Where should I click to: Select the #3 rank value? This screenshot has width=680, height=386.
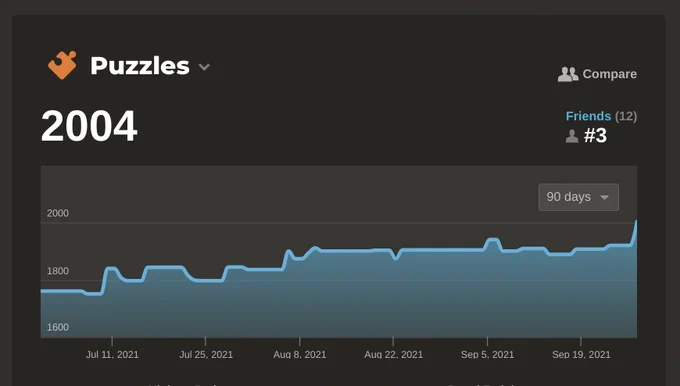coord(595,135)
